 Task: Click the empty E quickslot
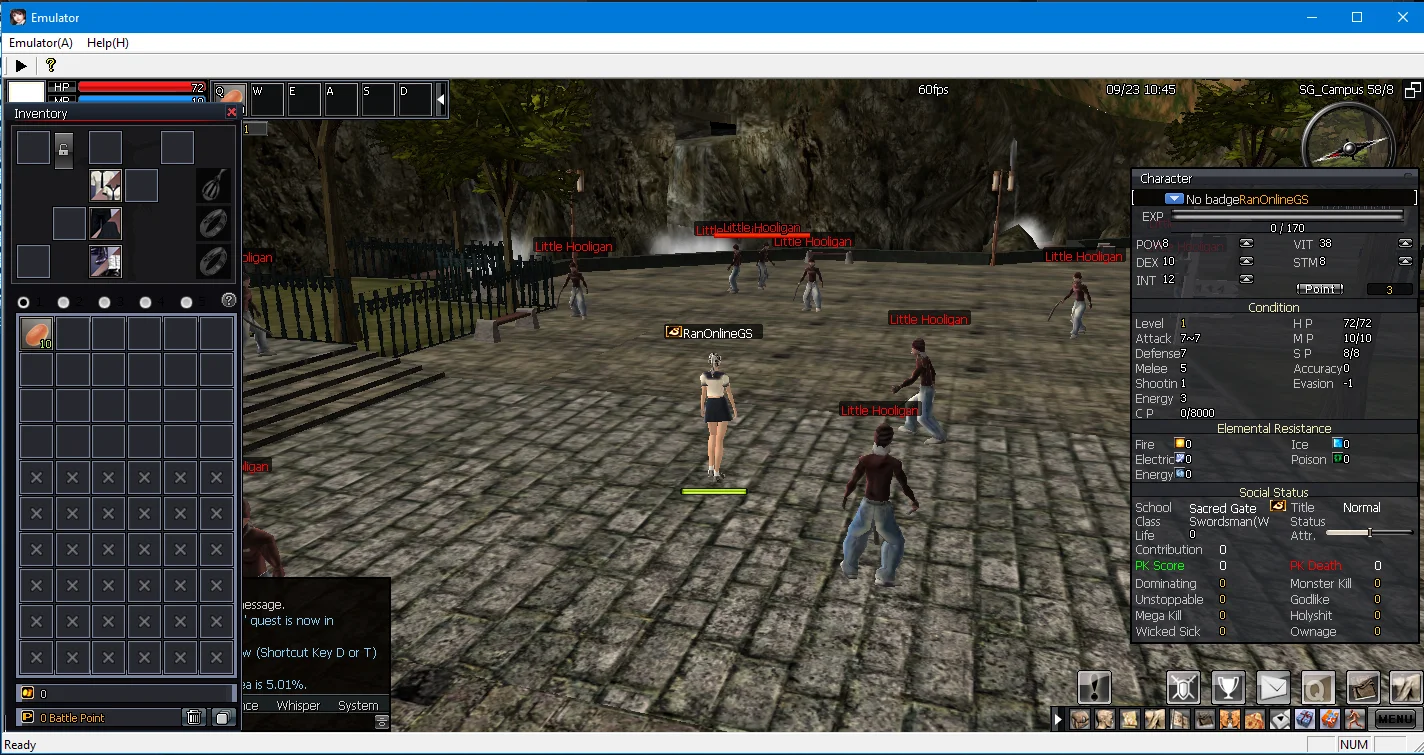pyautogui.click(x=304, y=100)
